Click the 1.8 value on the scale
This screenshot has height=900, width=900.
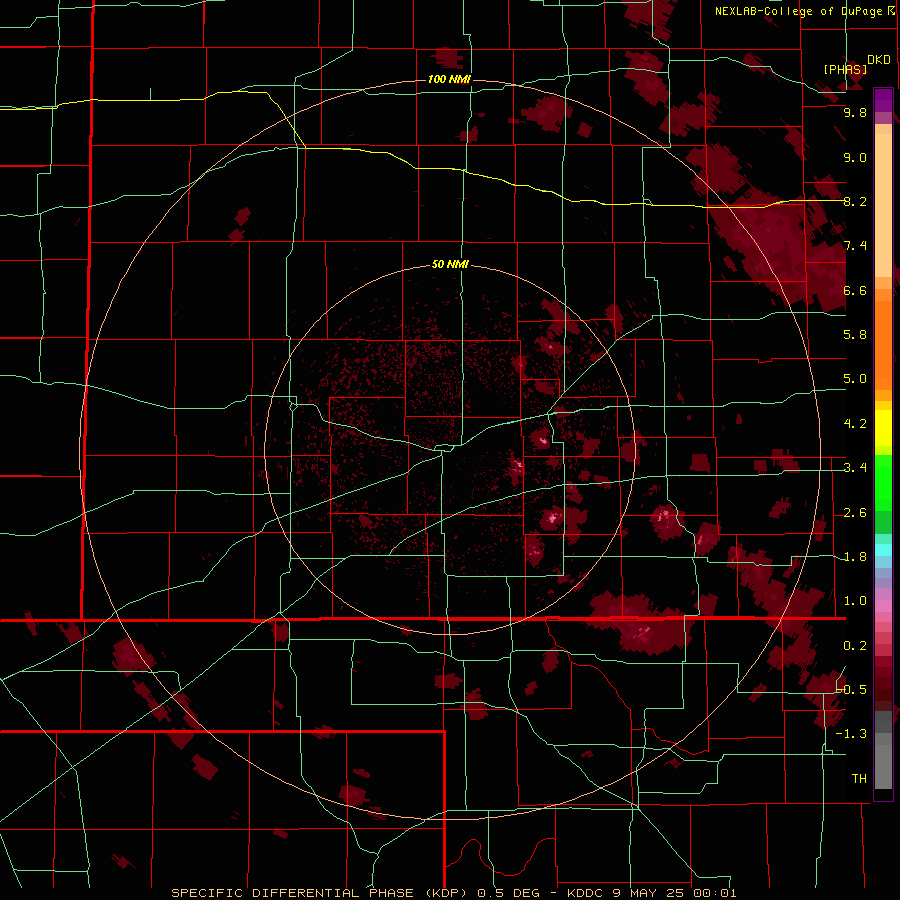[x=855, y=557]
